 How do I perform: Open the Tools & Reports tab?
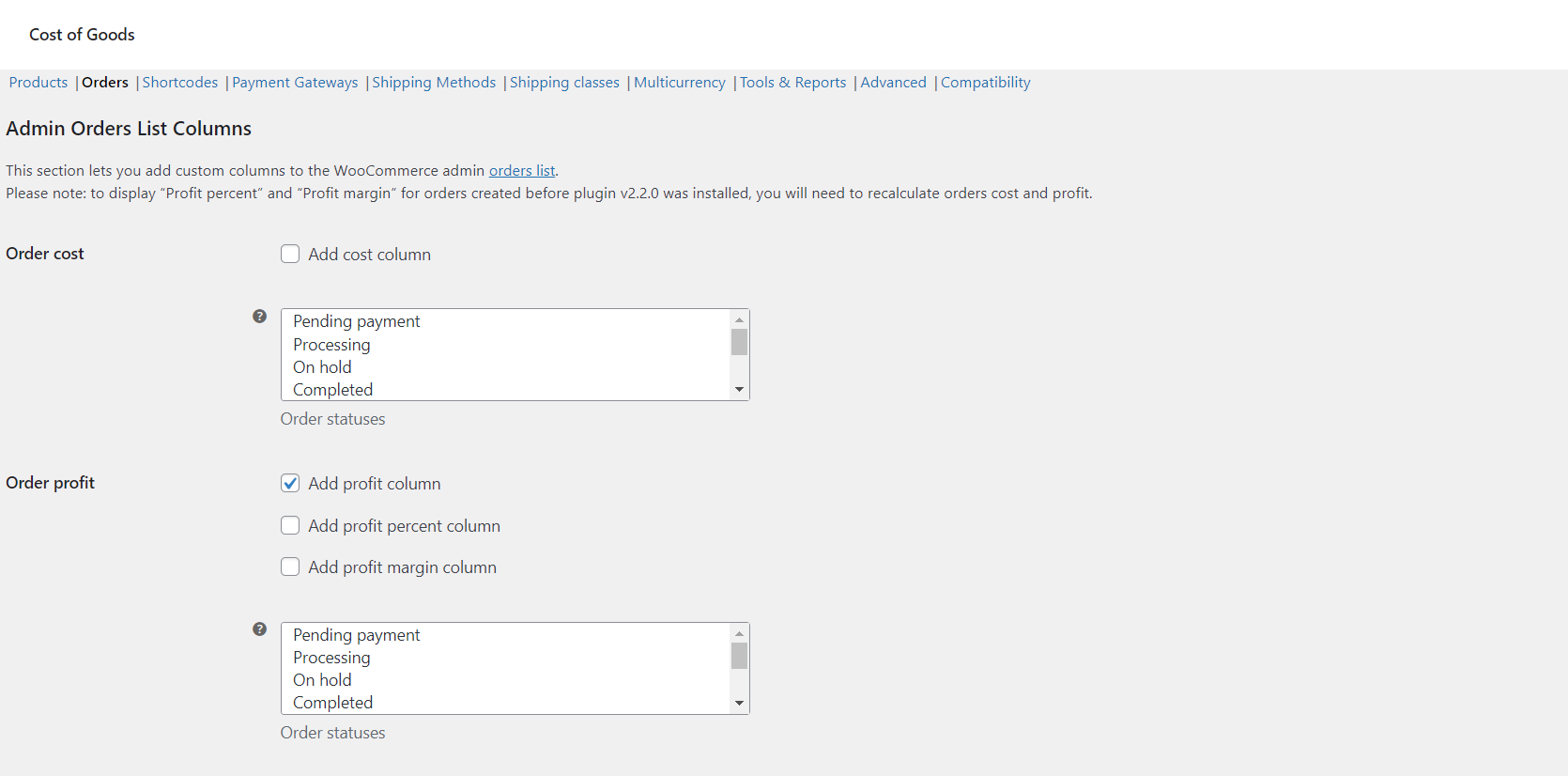coord(792,82)
